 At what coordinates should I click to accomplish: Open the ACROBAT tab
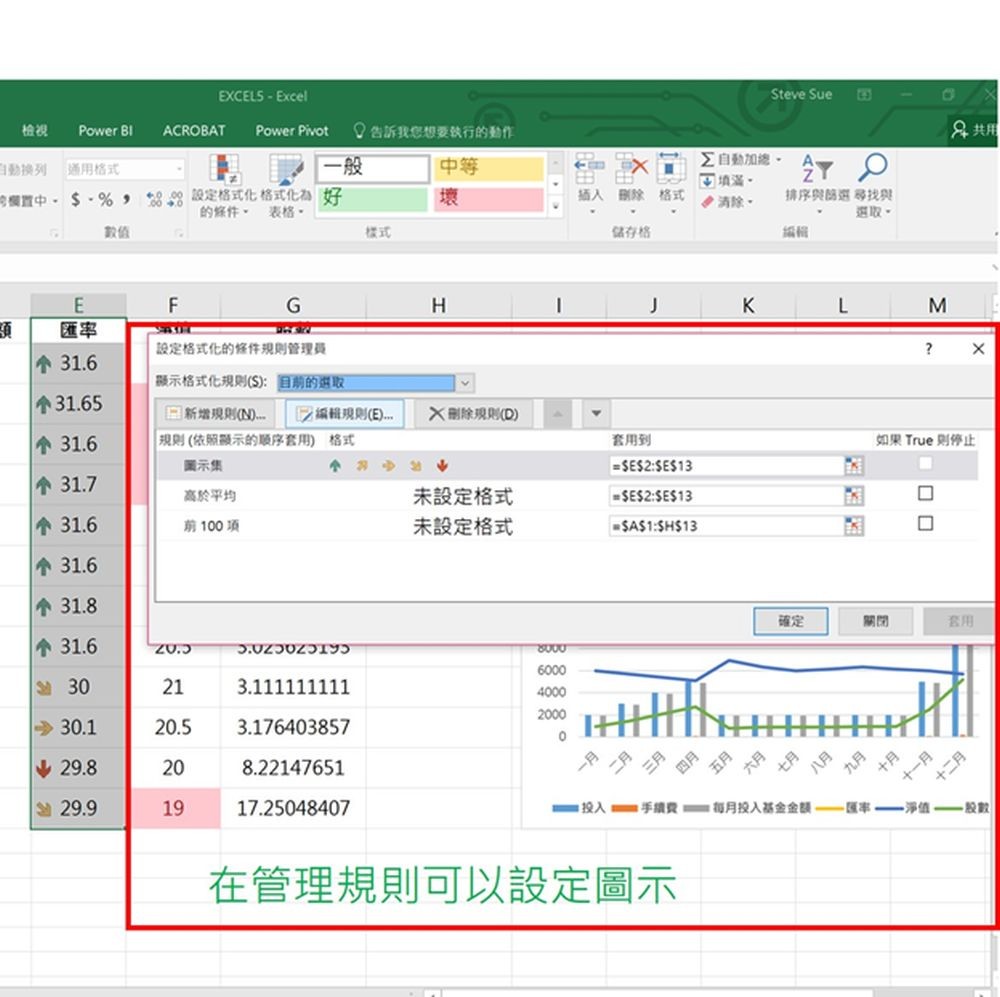point(194,131)
